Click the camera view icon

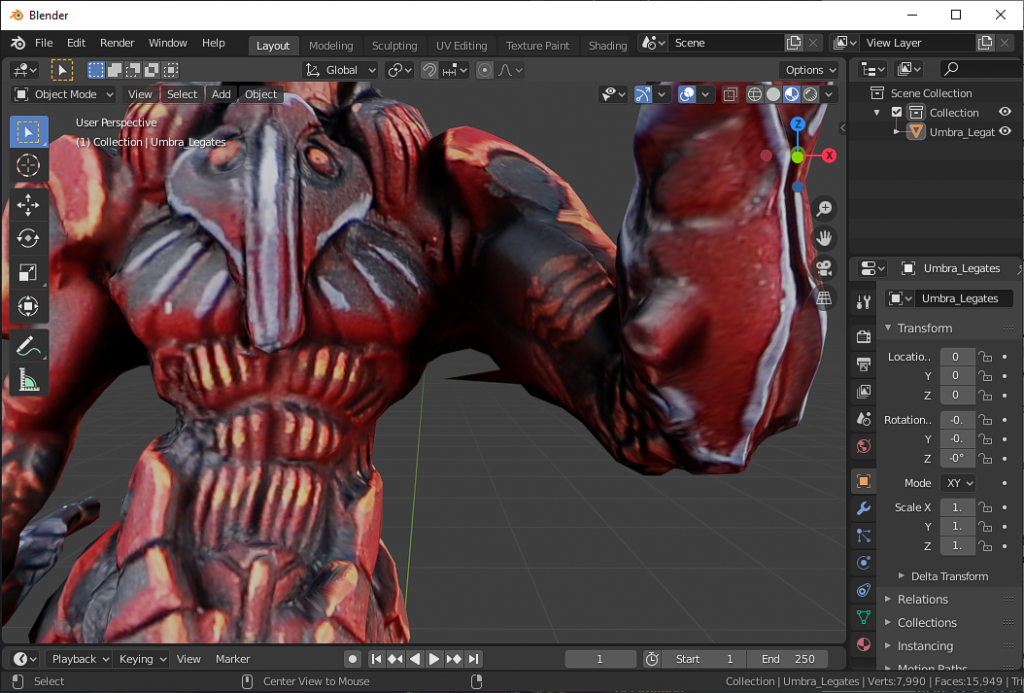(825, 268)
